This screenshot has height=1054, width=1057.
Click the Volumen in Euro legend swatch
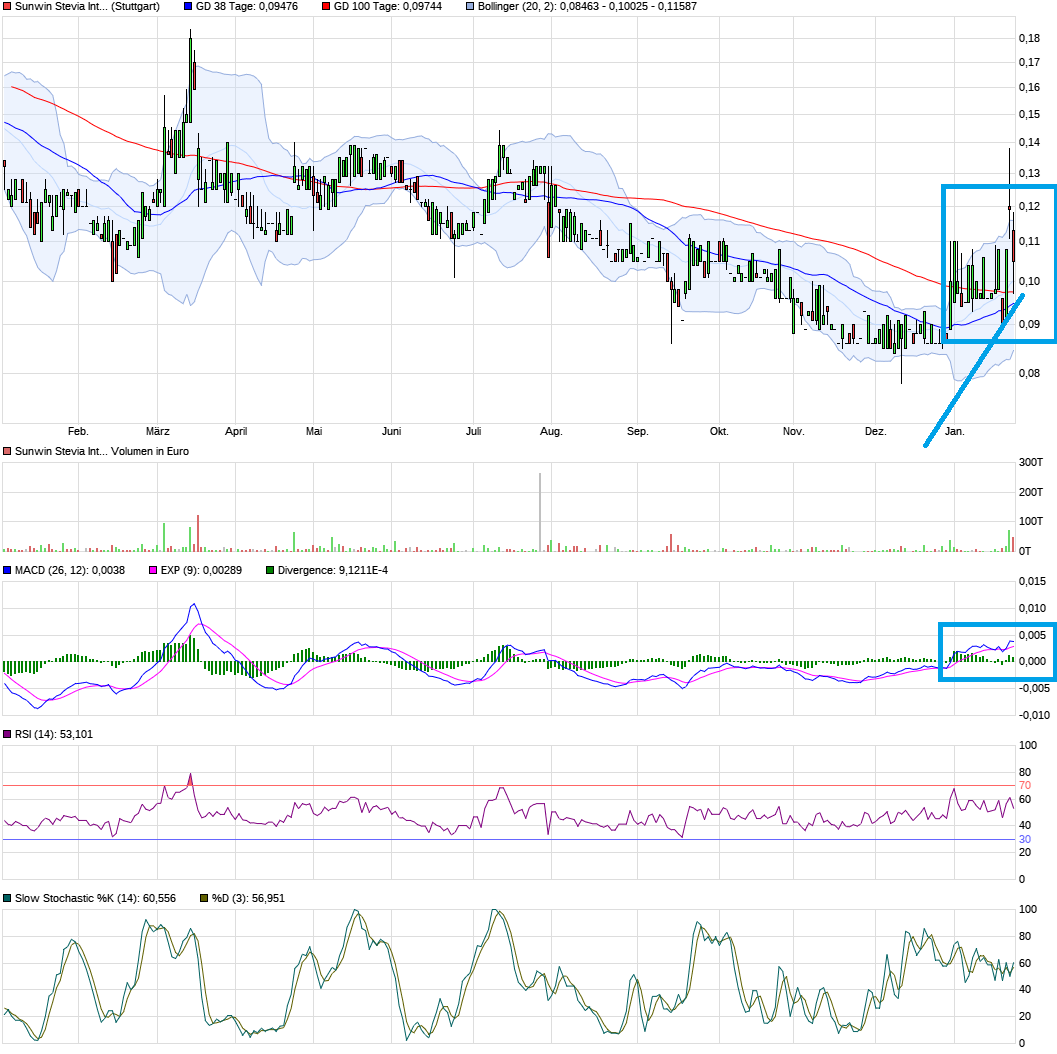point(7,452)
